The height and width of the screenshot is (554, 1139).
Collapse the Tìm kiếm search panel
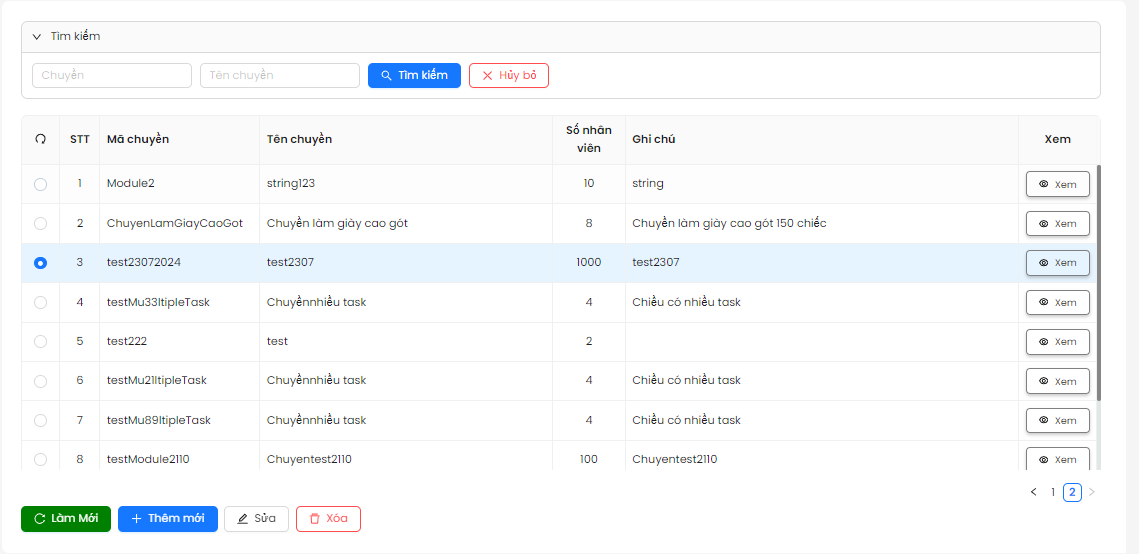[x=37, y=37]
